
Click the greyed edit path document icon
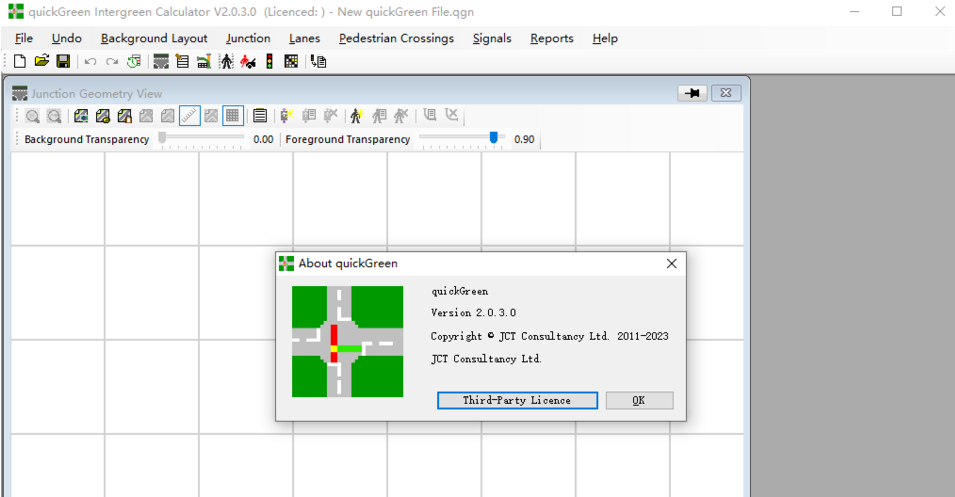(x=429, y=115)
